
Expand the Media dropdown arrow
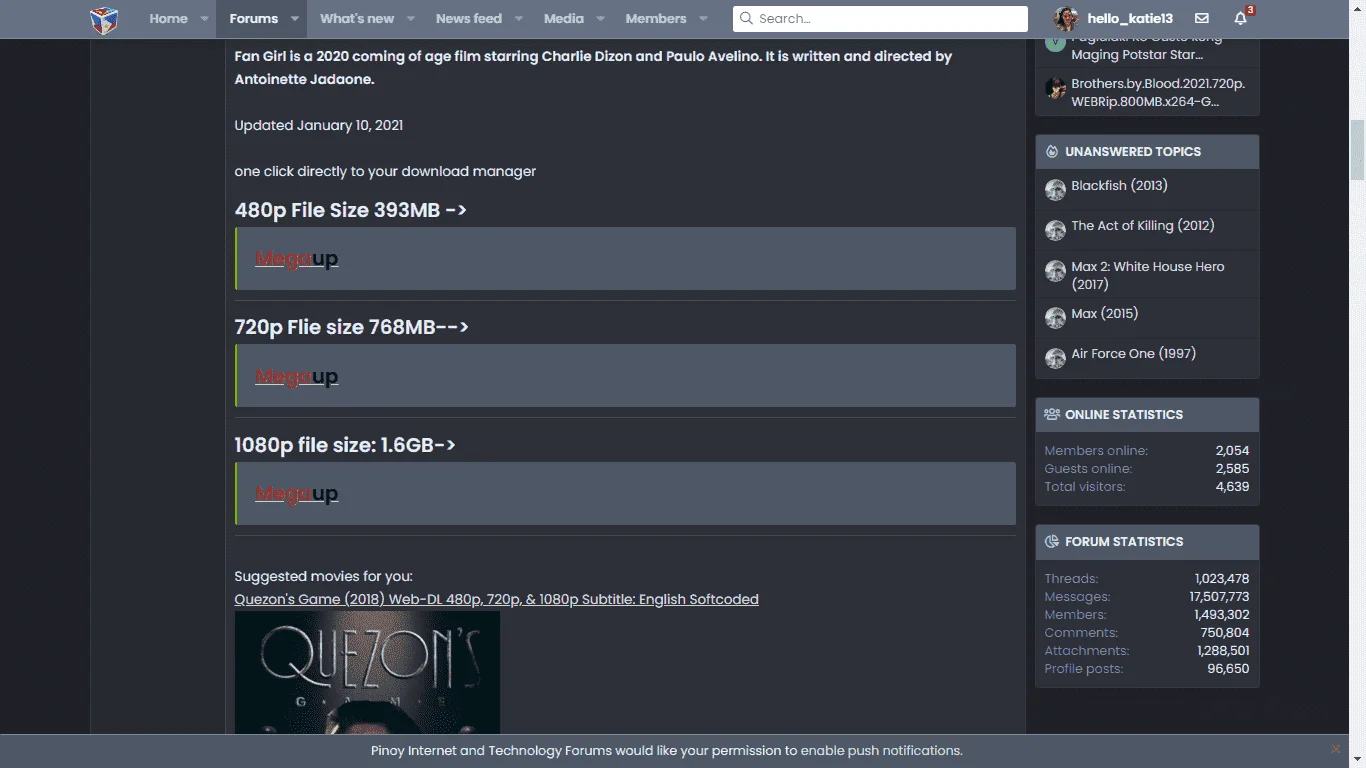click(x=600, y=19)
